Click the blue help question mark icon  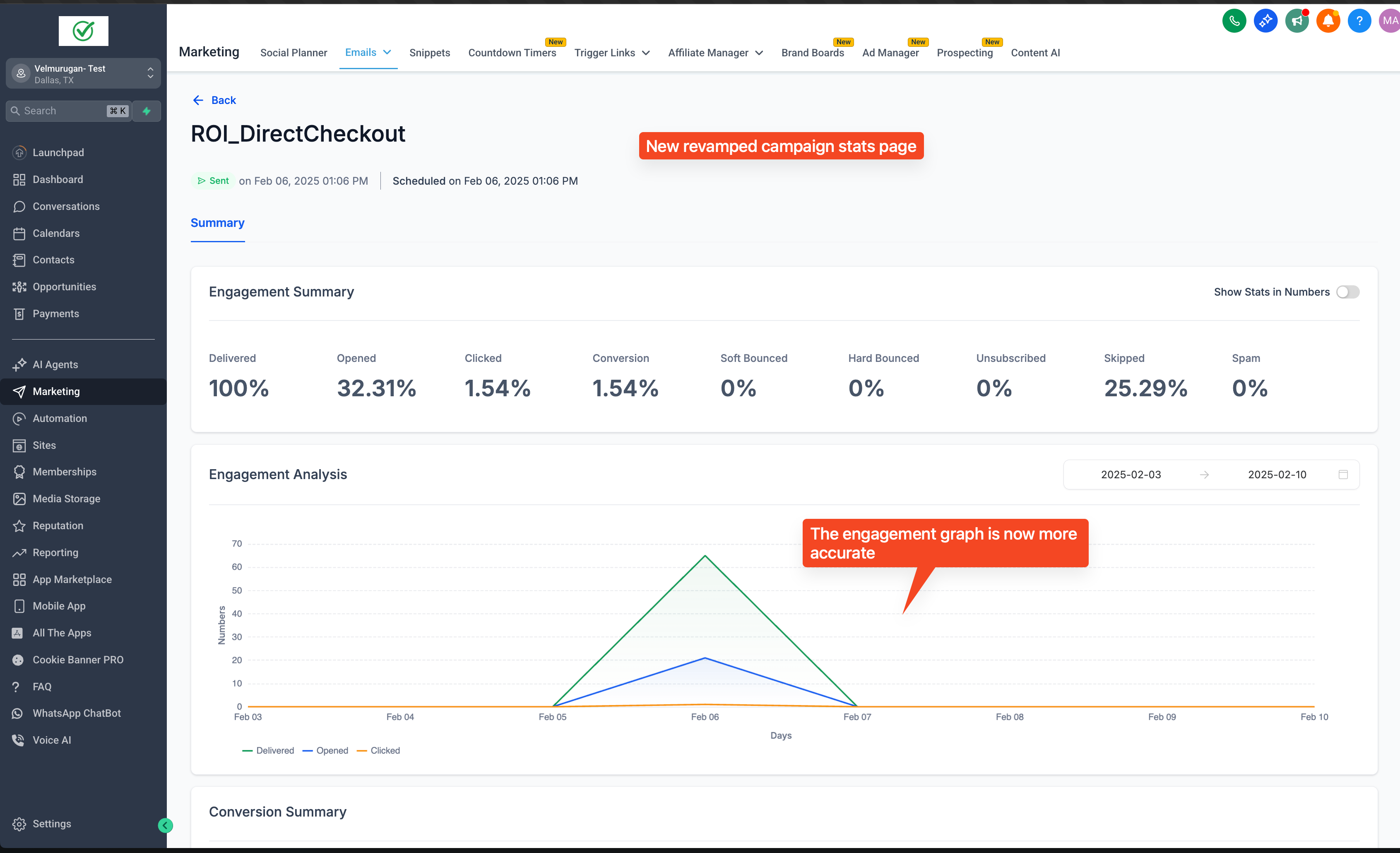coord(1359,21)
